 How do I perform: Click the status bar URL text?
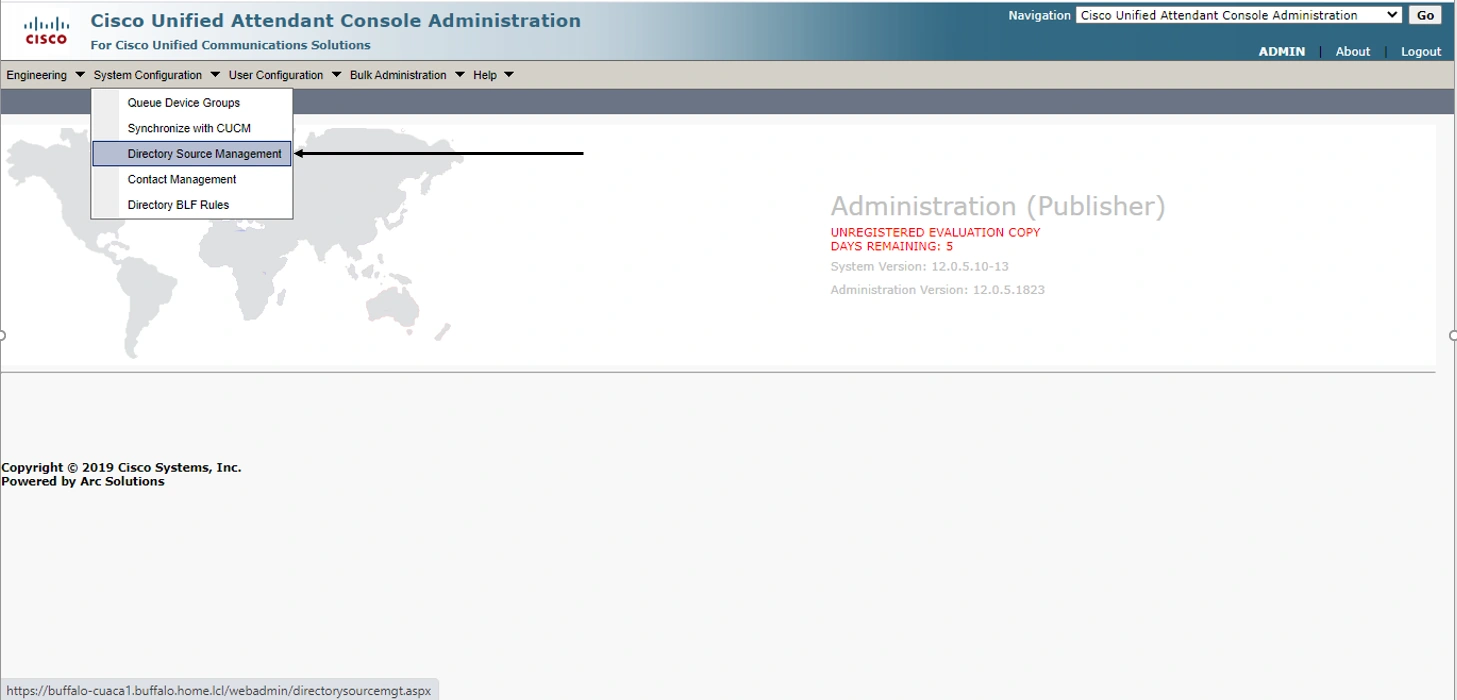tap(219, 690)
